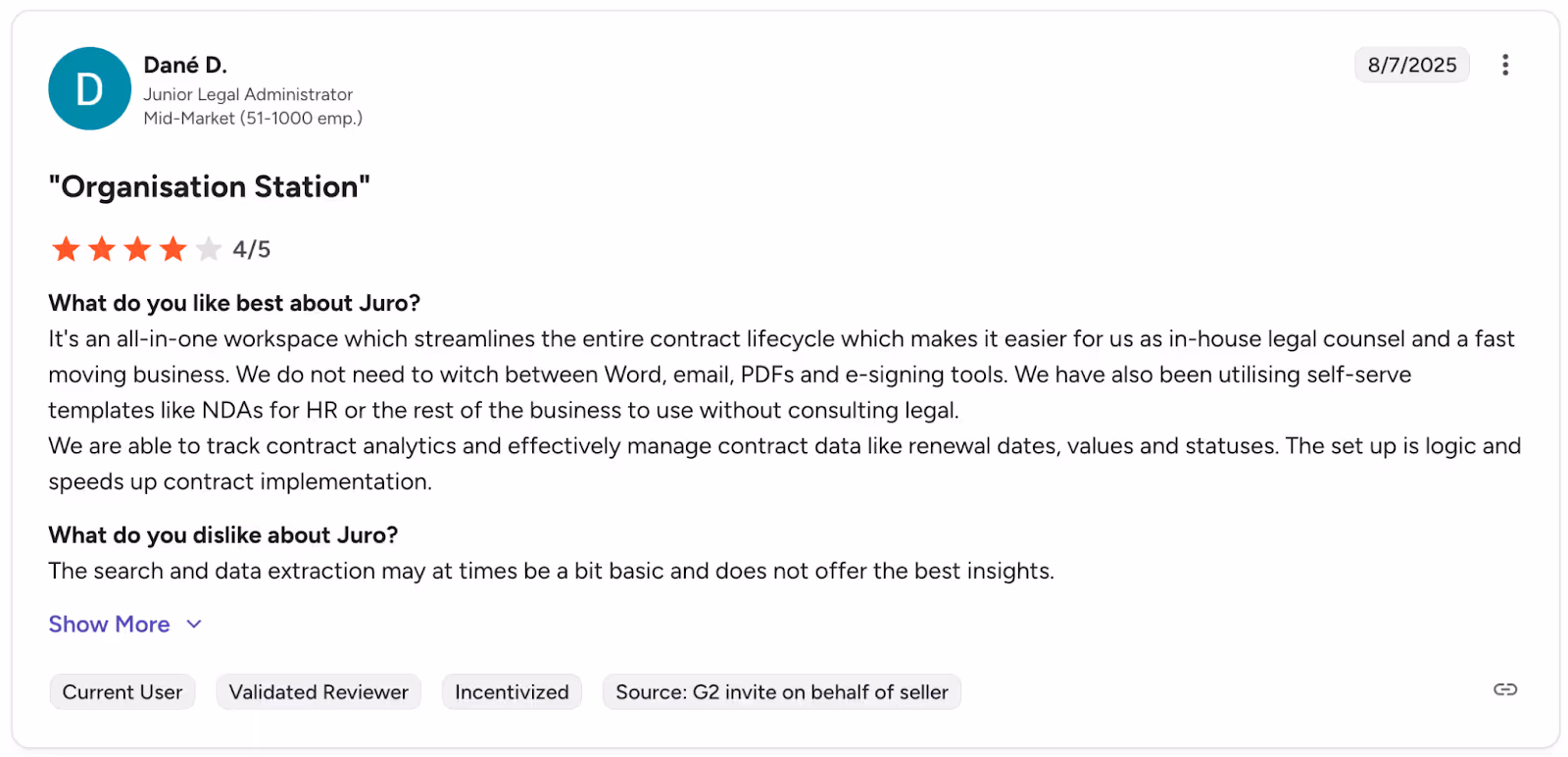Select the first orange star
Viewport: 1568px width, 757px height.
(x=65, y=248)
